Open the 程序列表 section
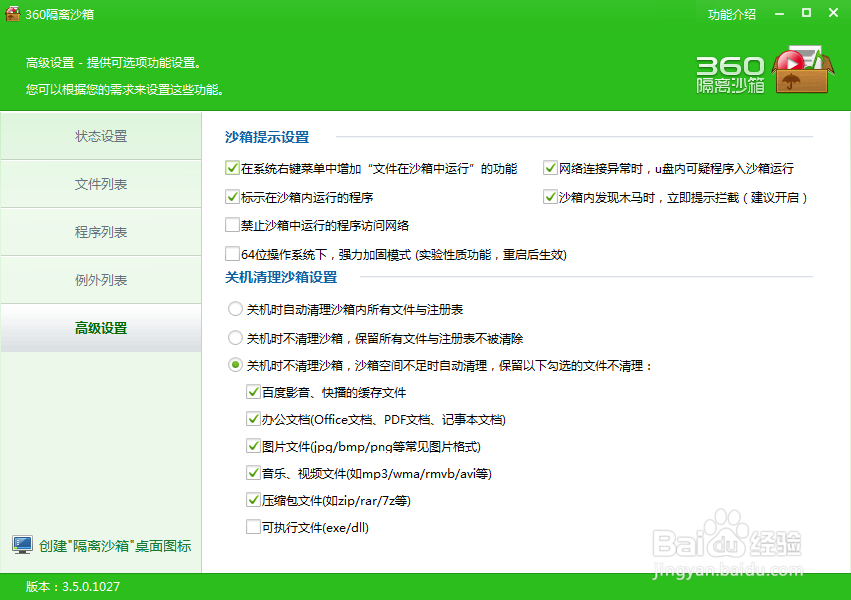This screenshot has width=851, height=600. pyautogui.click(x=101, y=231)
